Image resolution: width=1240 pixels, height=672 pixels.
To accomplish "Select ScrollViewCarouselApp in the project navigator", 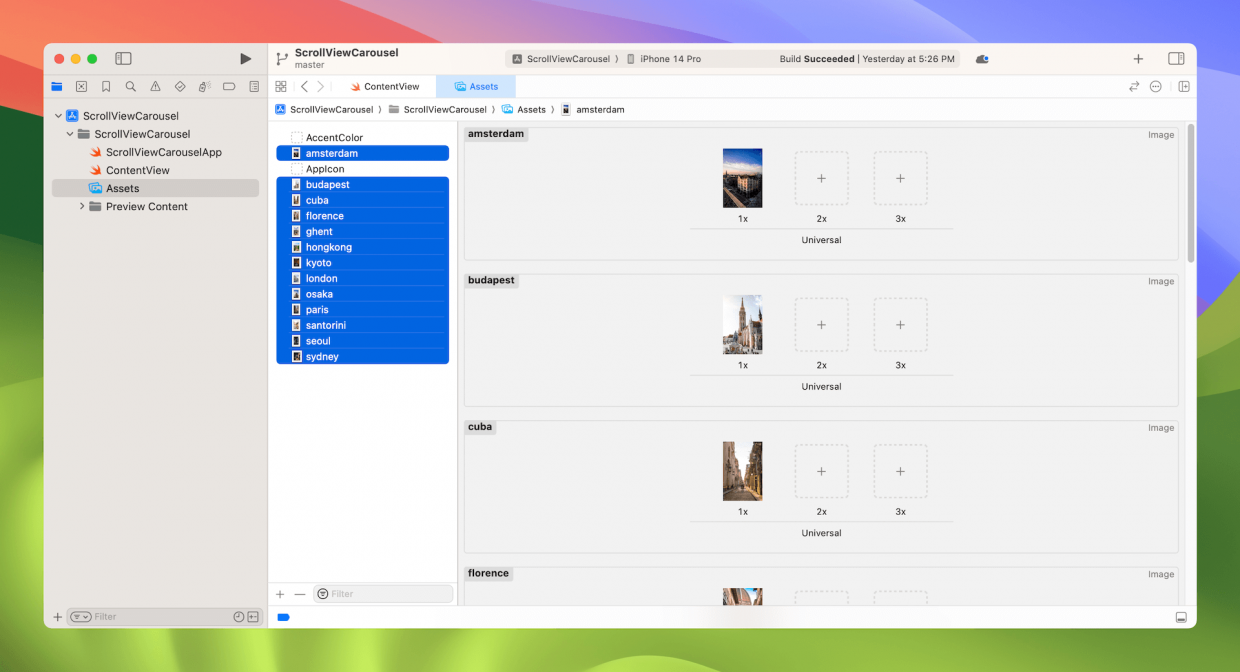I will [x=163, y=152].
